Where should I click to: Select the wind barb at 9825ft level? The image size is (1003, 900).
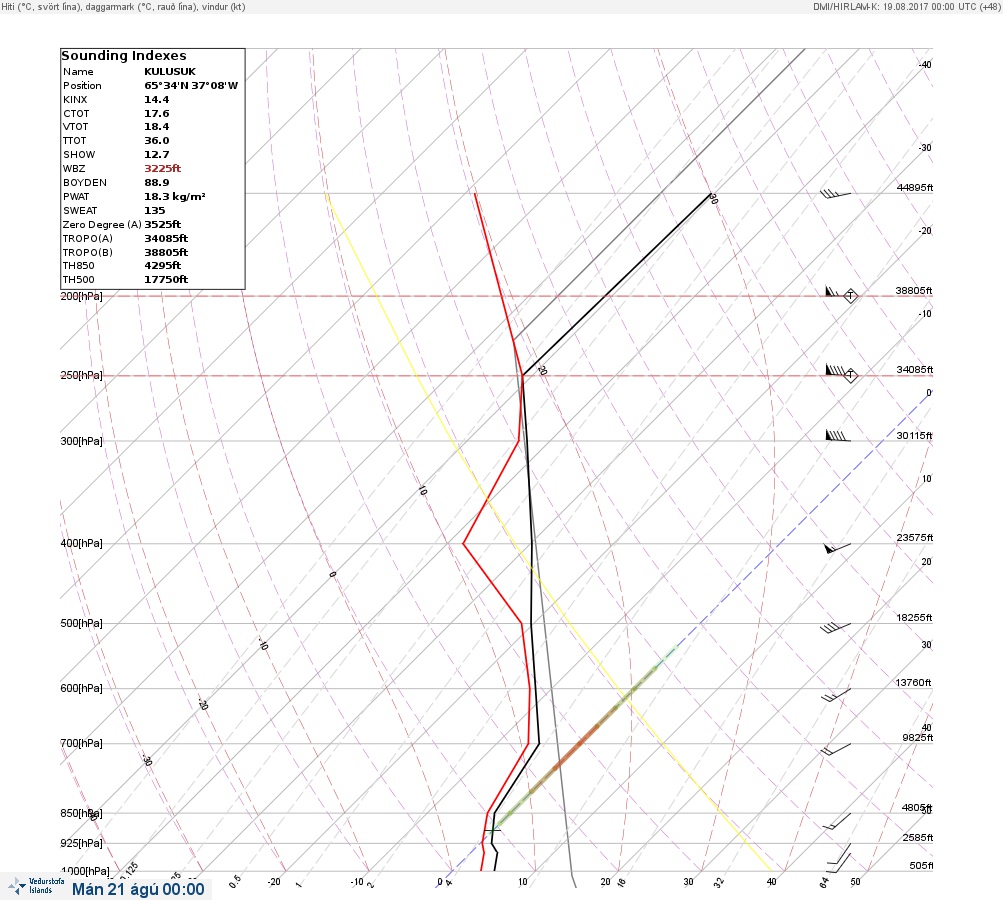click(836, 749)
